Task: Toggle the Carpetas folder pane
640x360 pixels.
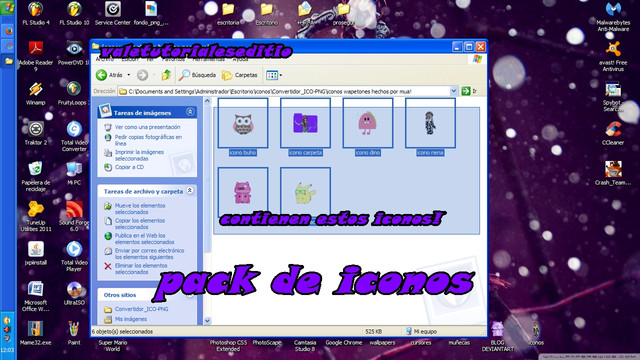Action: click(x=240, y=75)
